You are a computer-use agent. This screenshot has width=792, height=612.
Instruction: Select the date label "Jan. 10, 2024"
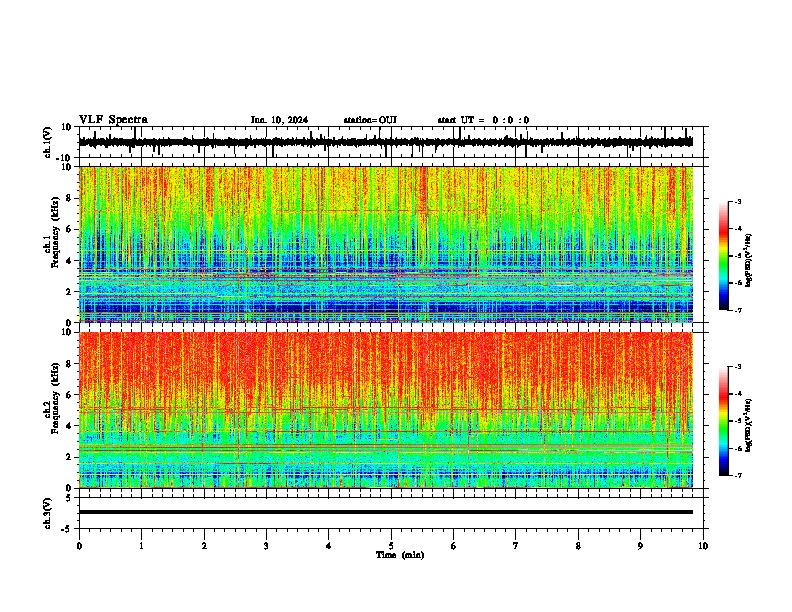[279, 120]
